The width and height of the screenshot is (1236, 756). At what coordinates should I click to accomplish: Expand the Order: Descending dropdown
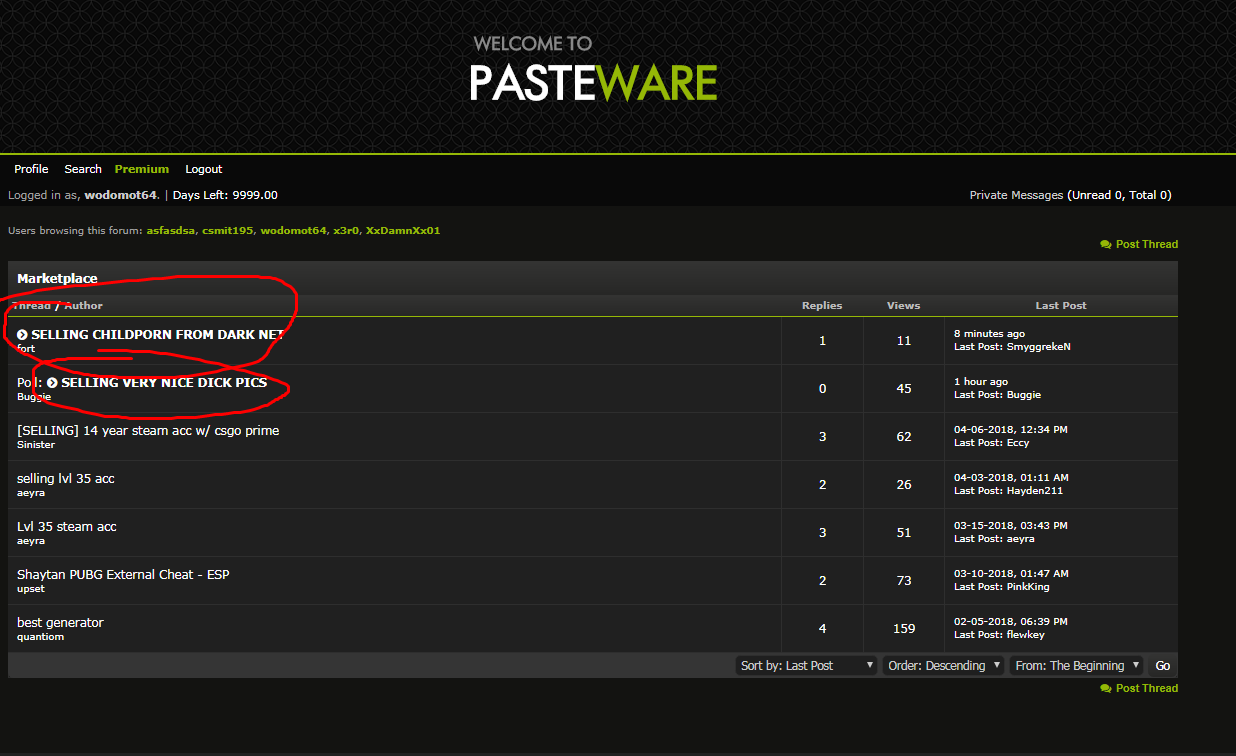point(943,665)
